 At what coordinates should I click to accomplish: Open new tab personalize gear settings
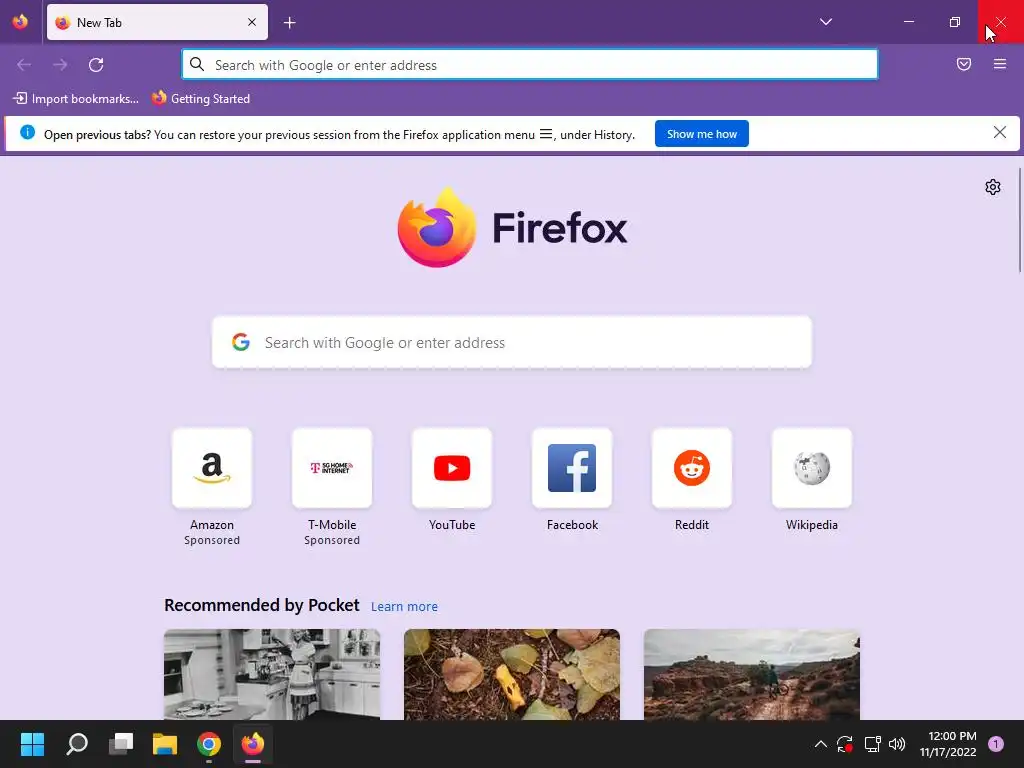[x=993, y=187]
